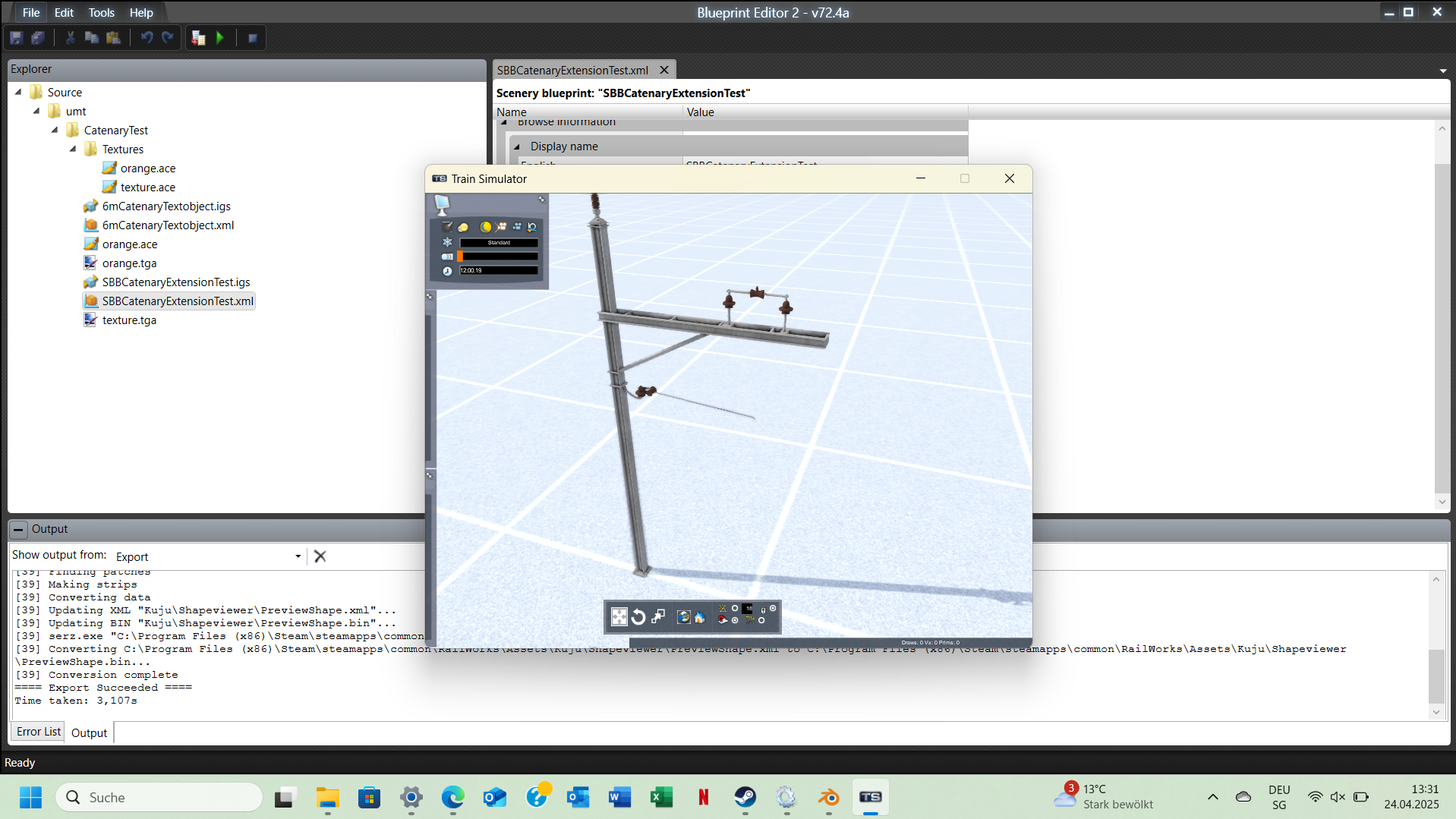Collapse the Textures folder in Explorer
This screenshot has width=1456, height=819.
[x=74, y=150]
